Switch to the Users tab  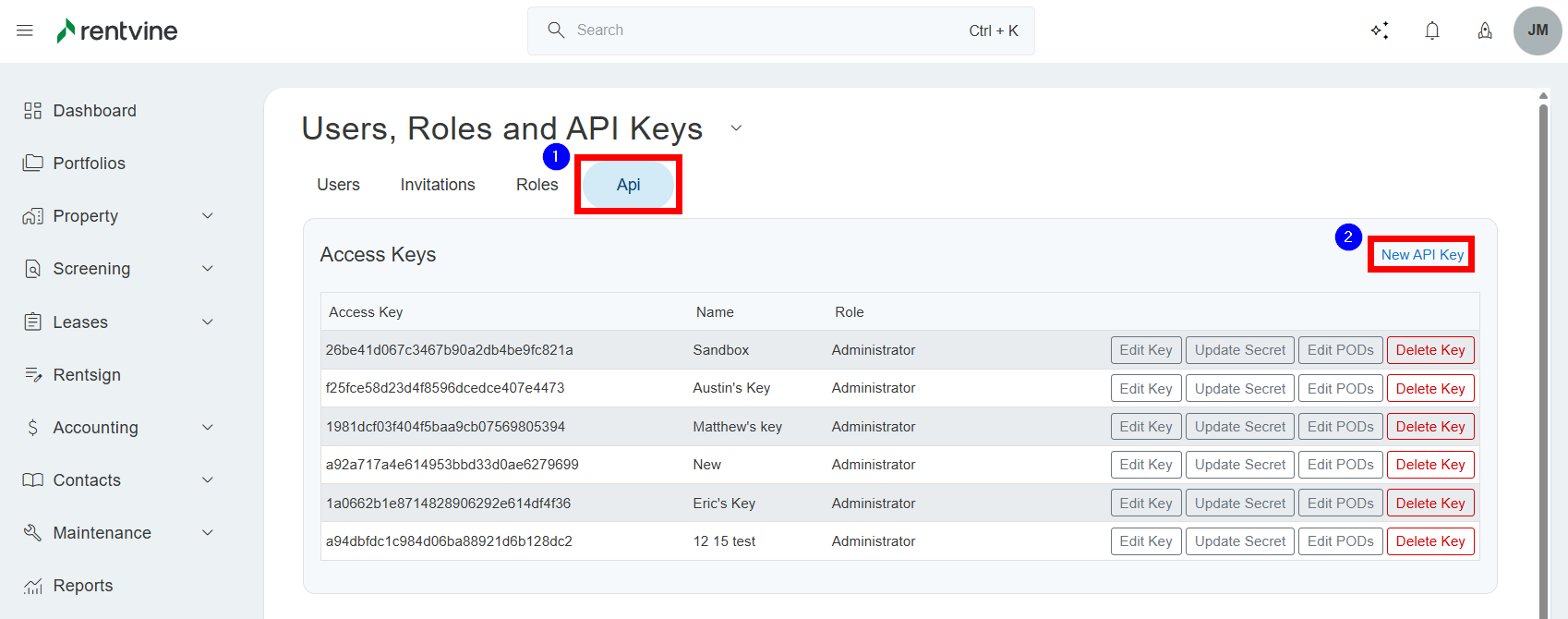338,185
